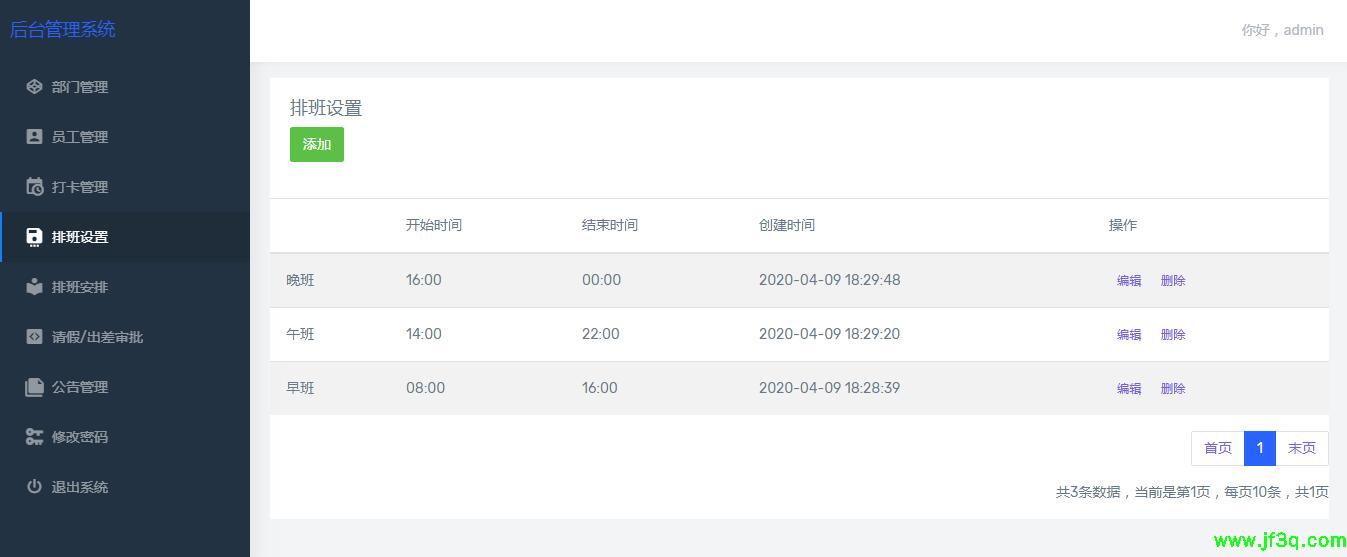Delete the 早班 shift row
The width and height of the screenshot is (1347, 557).
(x=1173, y=389)
